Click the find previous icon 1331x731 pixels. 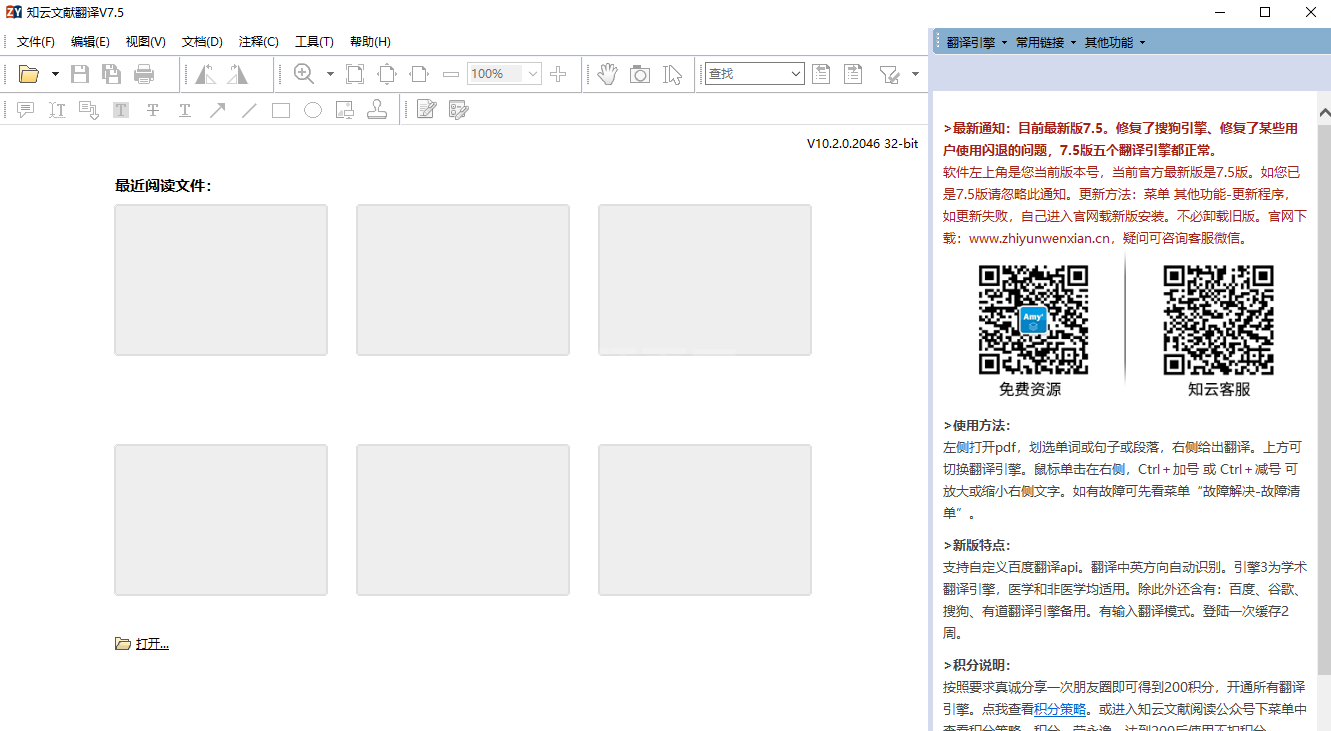[x=821, y=74]
